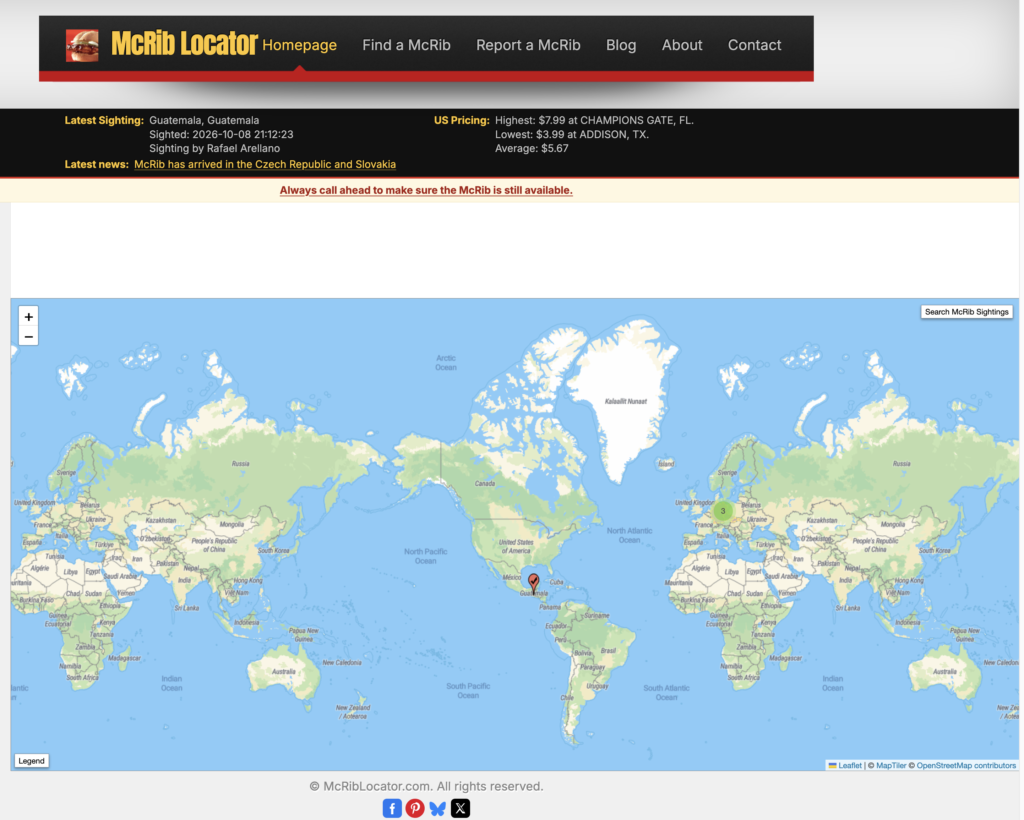The height and width of the screenshot is (820, 1024).
Task: Select the red sighting pin over Guatemala
Action: coord(534,582)
